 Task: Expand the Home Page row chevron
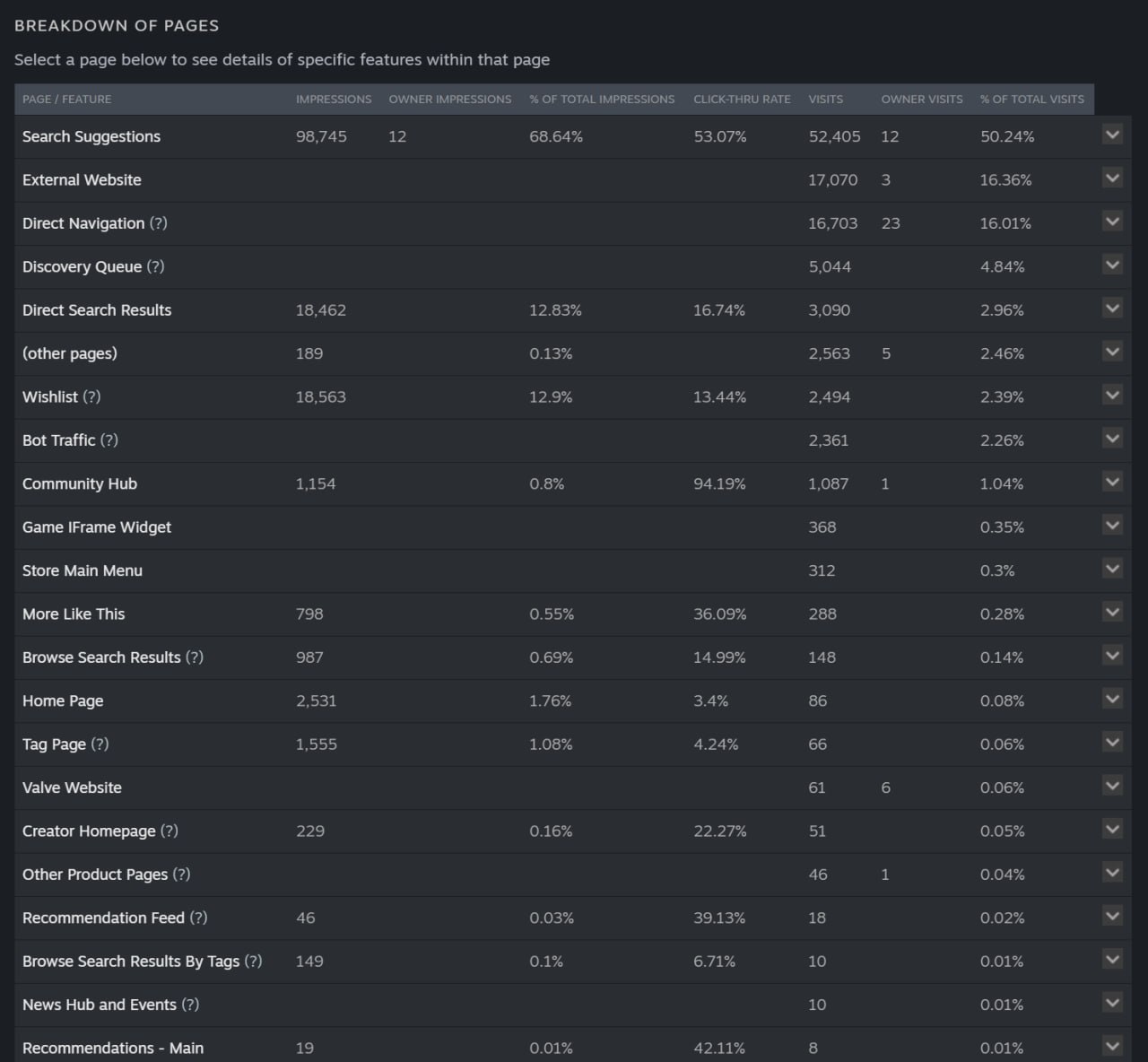1112,699
